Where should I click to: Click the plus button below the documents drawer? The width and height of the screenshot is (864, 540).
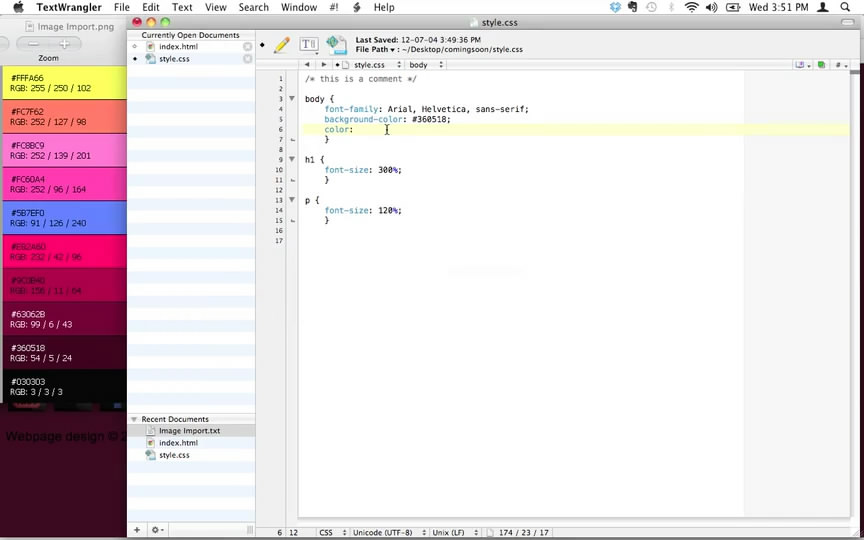coord(137,530)
